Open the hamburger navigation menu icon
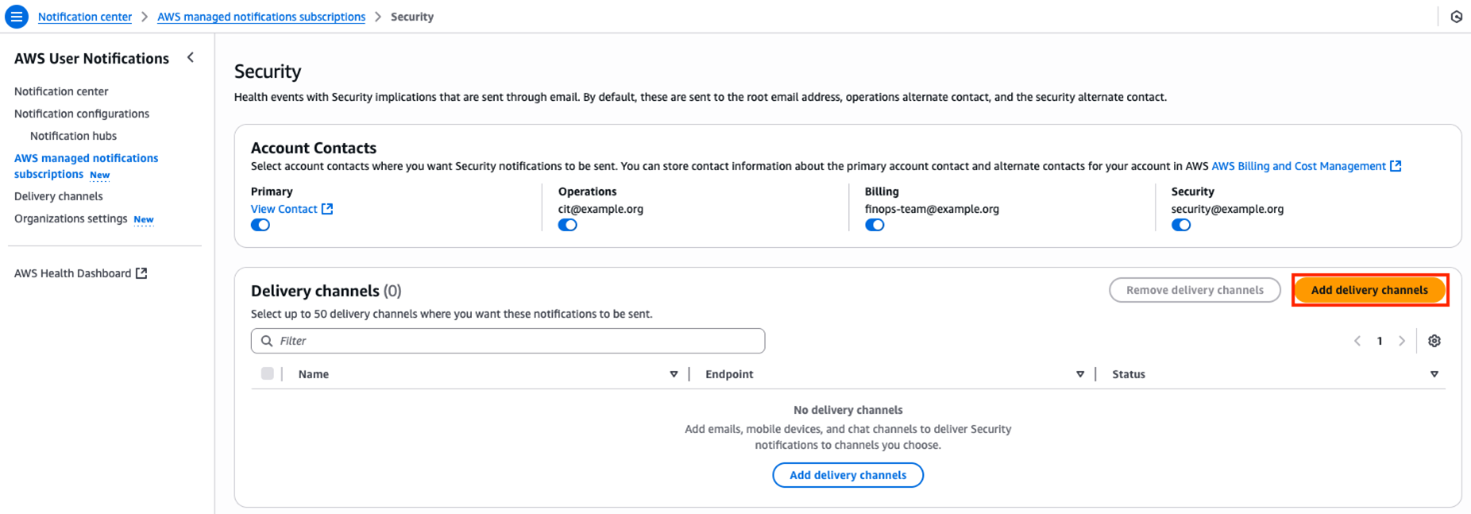Screen dimensions: 1471x514 click(17, 17)
